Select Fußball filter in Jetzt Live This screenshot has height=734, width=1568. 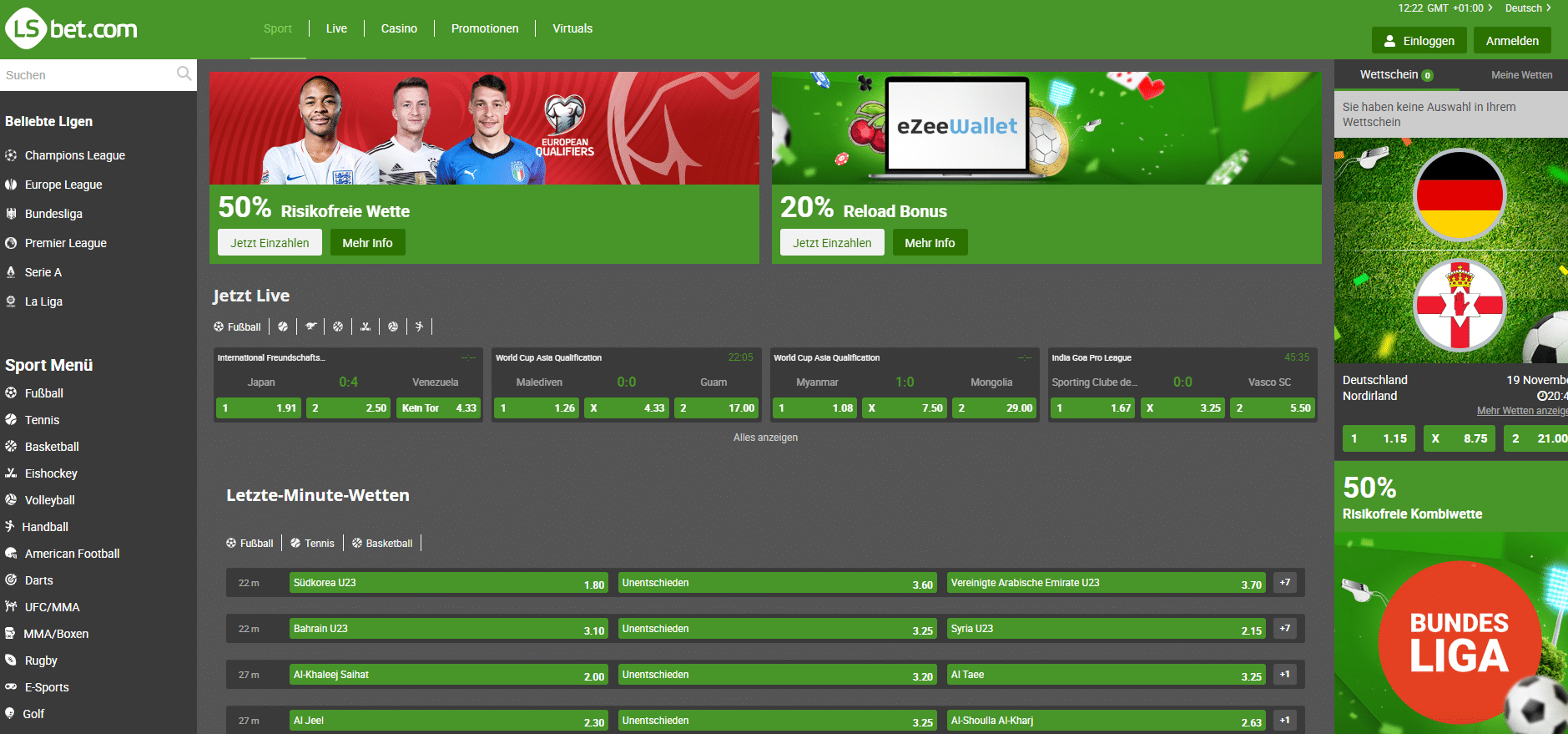pyautogui.click(x=237, y=327)
